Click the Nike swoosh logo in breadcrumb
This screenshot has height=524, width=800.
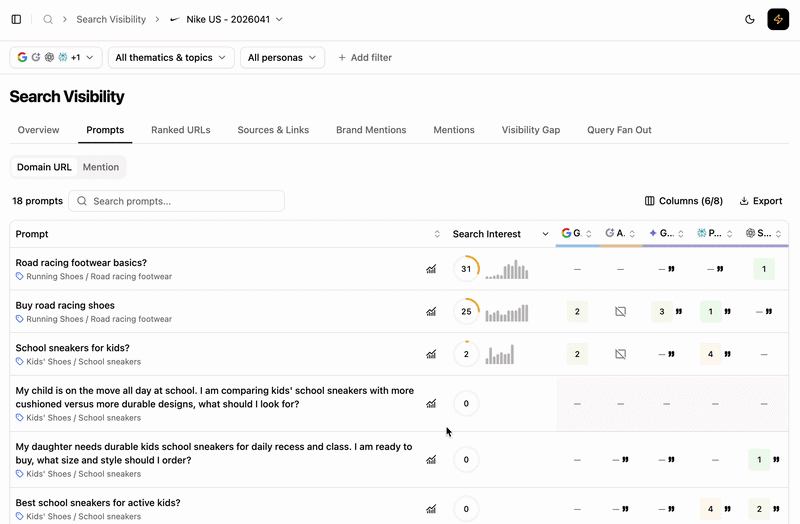pyautogui.click(x=175, y=19)
